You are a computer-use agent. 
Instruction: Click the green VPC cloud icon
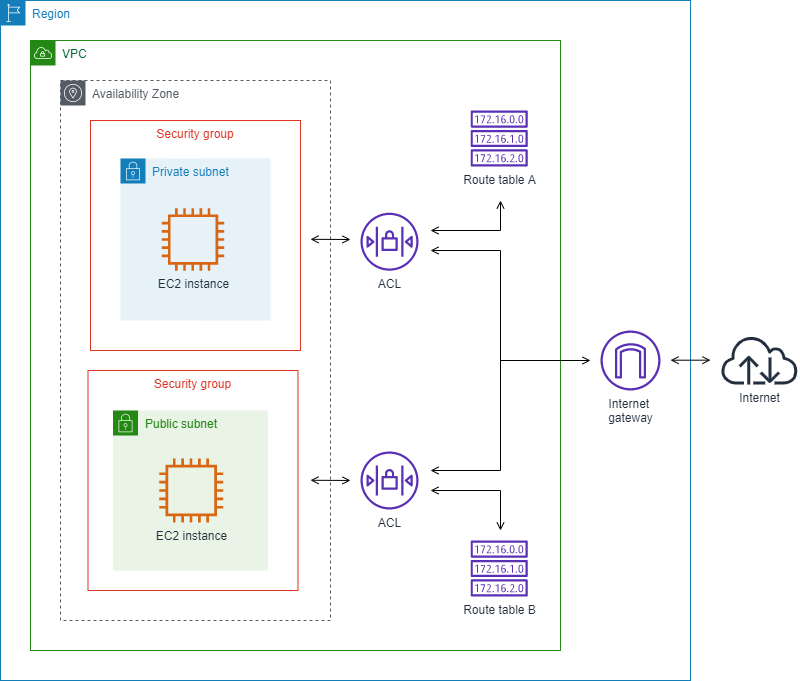coord(43,53)
